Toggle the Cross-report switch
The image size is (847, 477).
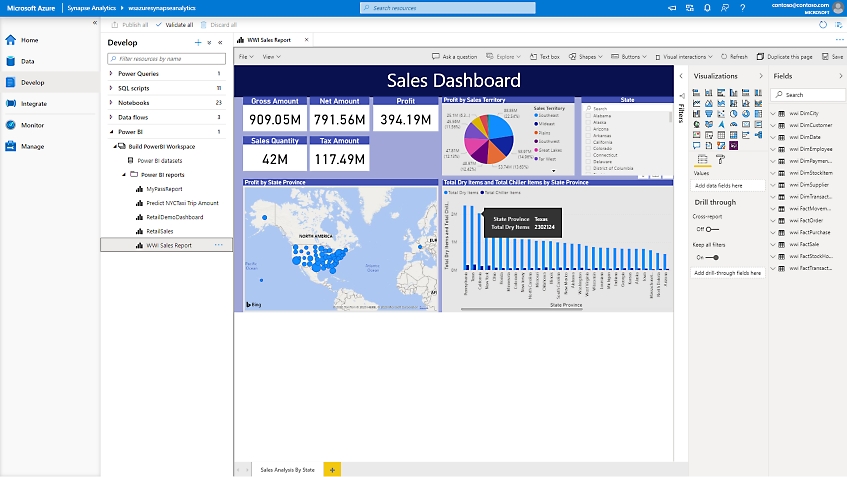[711, 229]
